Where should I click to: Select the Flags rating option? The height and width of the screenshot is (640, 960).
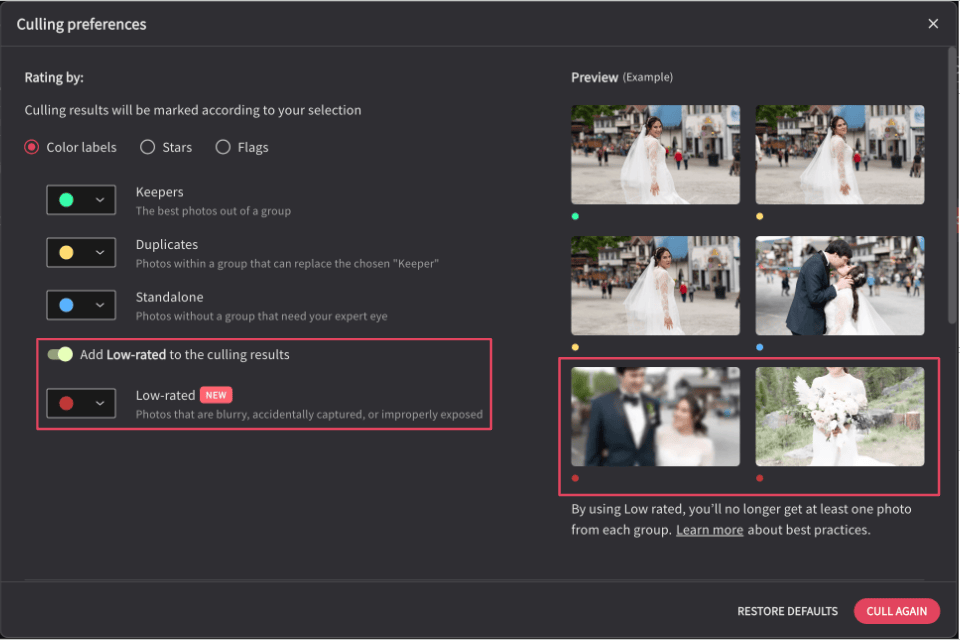[x=223, y=147]
